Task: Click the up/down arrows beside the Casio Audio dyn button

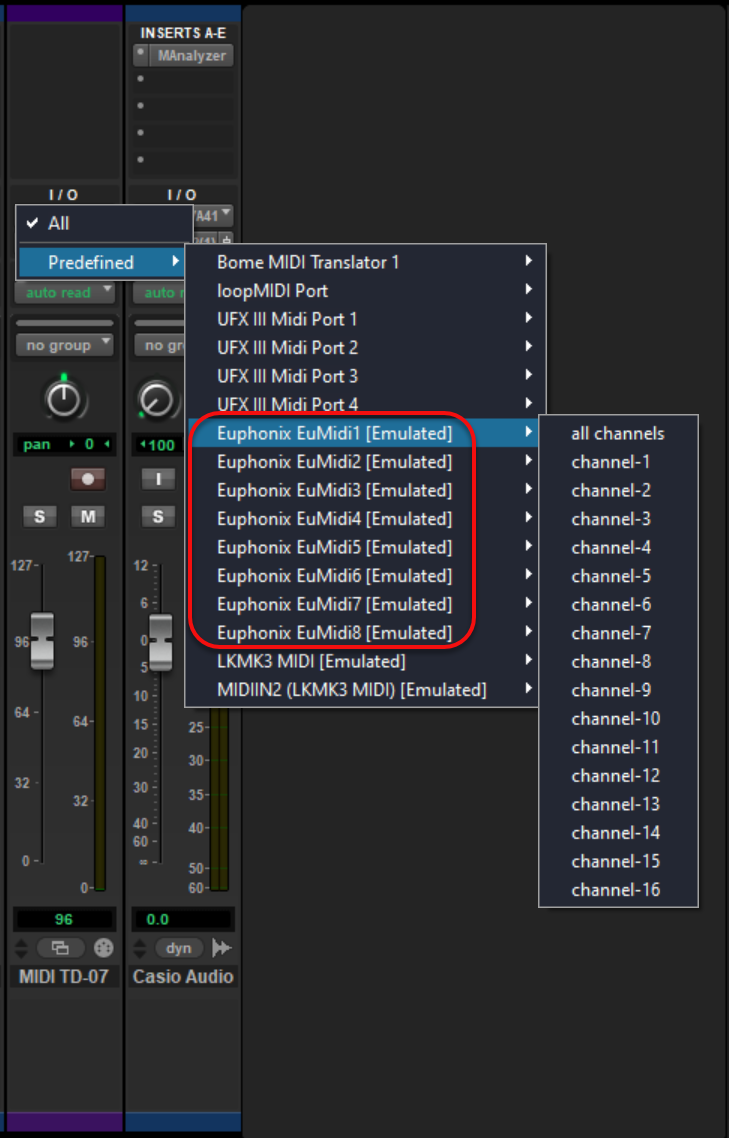Action: (142, 948)
